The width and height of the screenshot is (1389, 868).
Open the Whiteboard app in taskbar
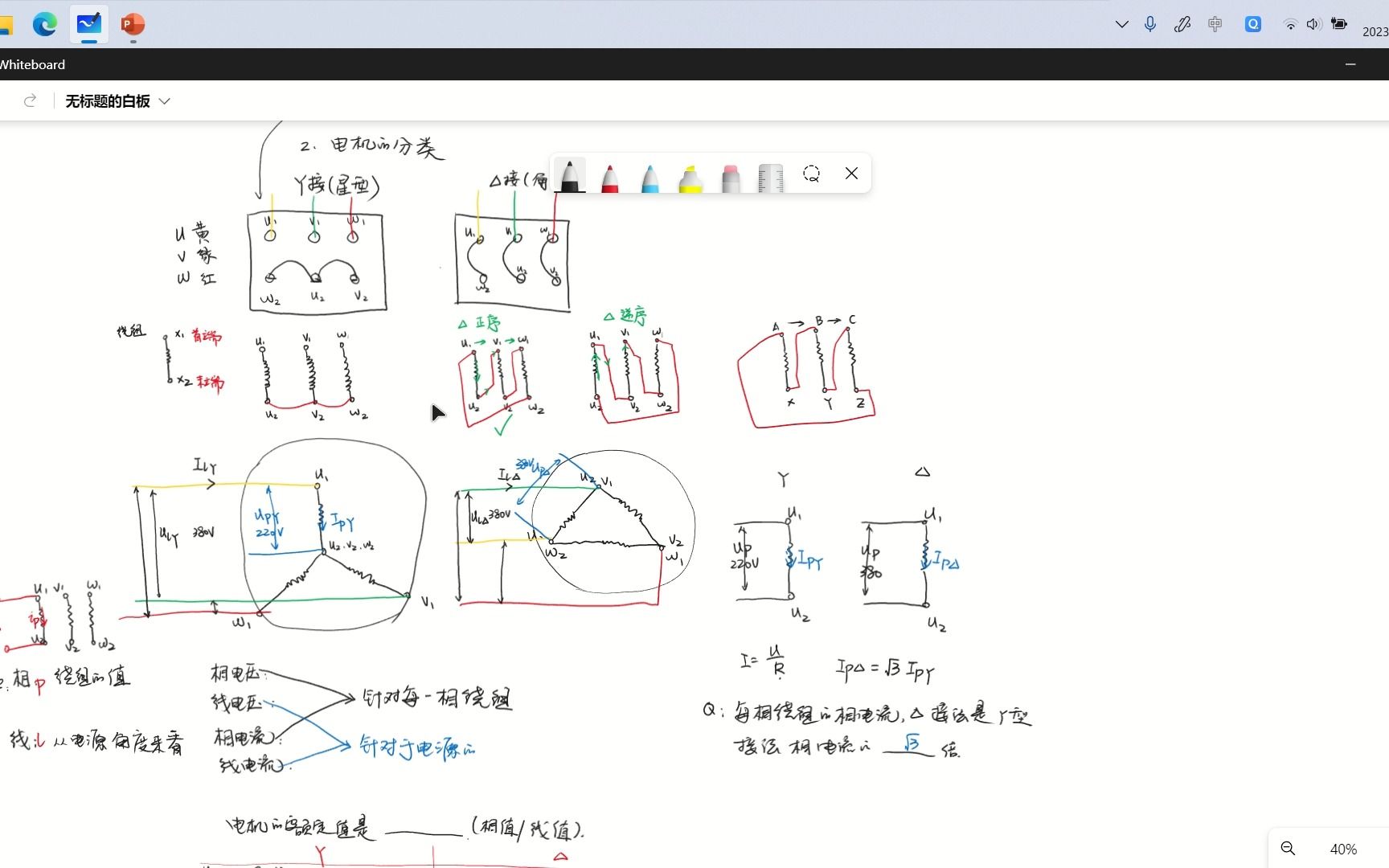tap(88, 24)
